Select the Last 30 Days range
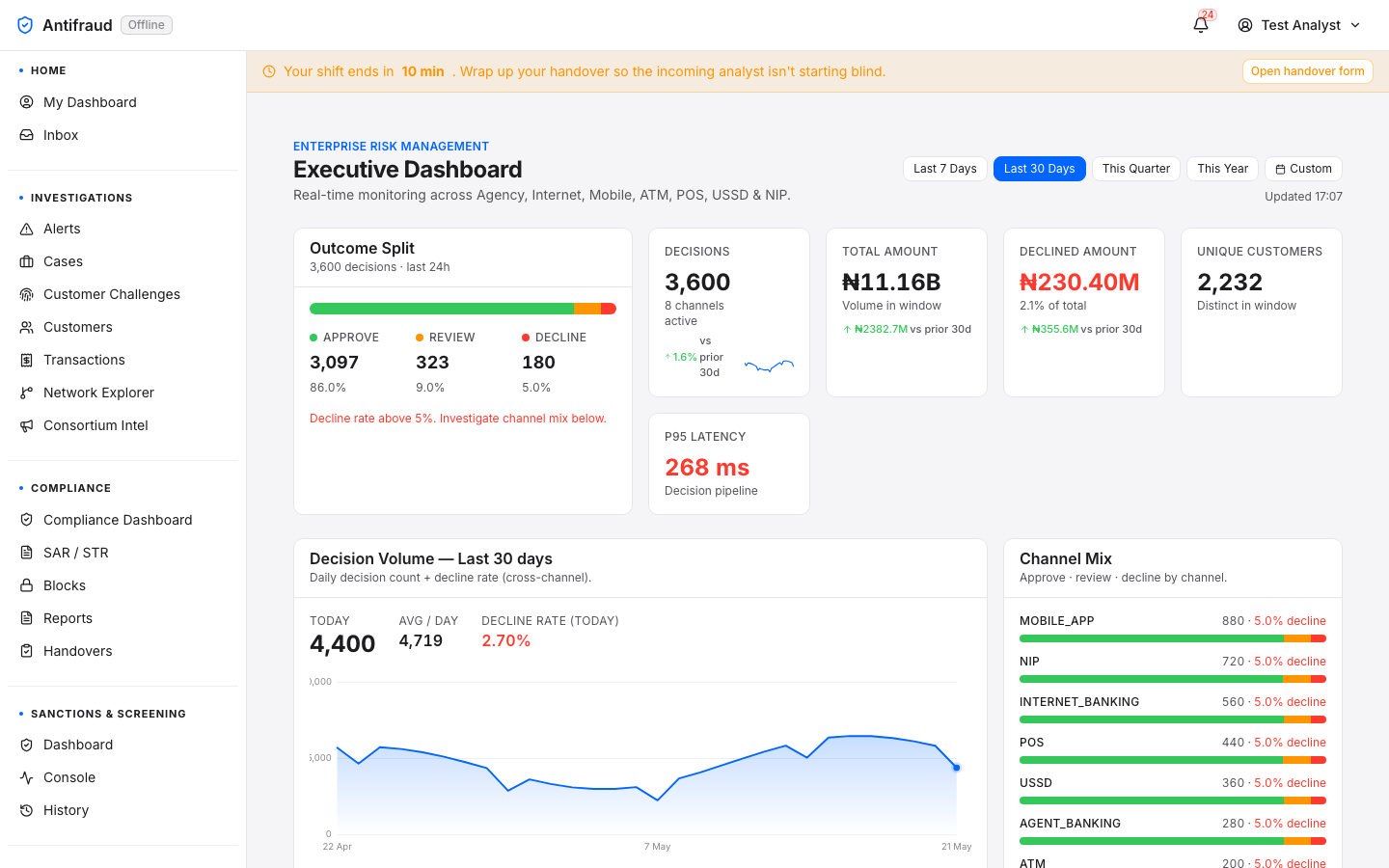The width and height of the screenshot is (1389, 868). pos(1040,169)
